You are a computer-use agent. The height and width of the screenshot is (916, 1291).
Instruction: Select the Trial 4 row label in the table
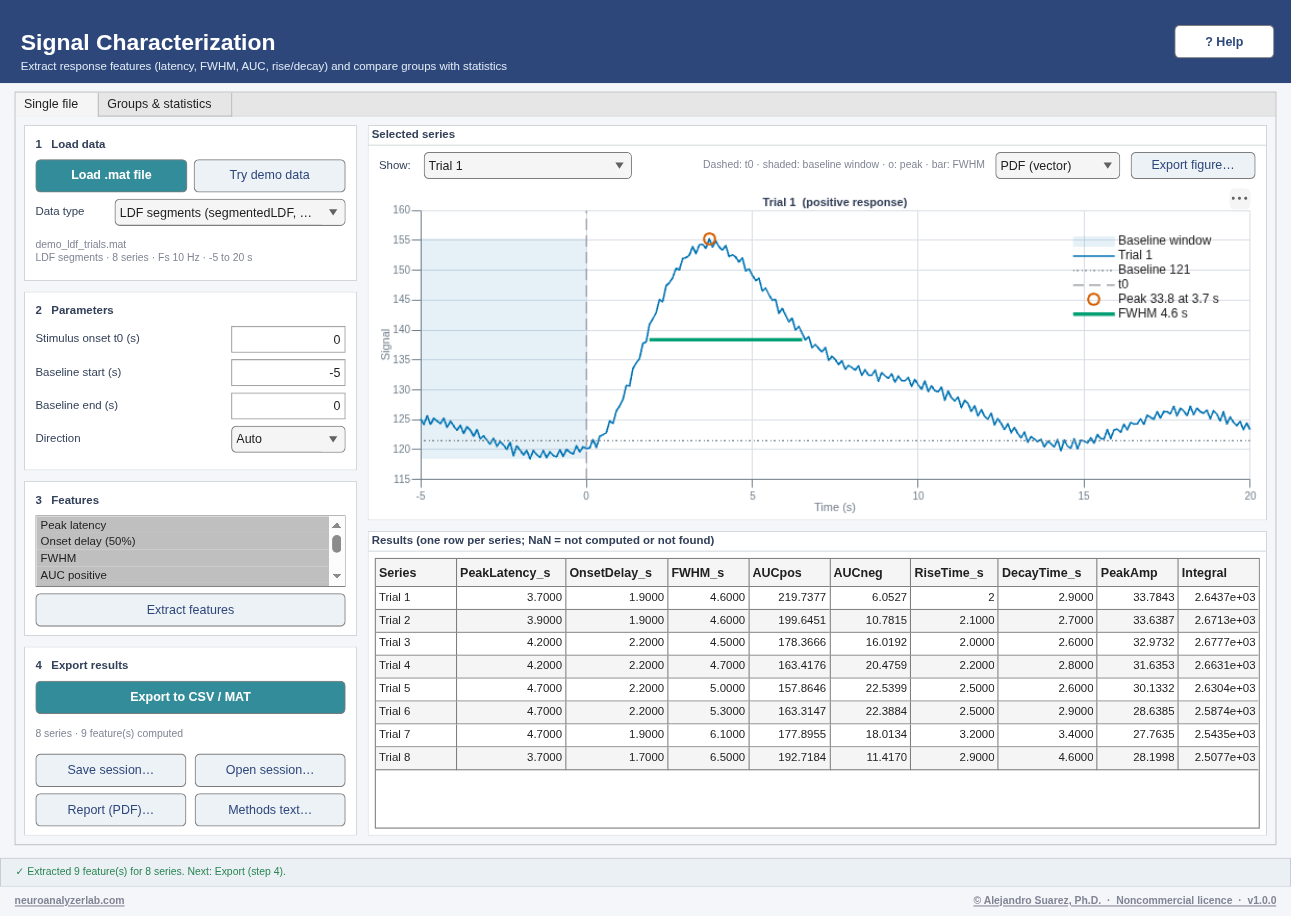click(416, 666)
